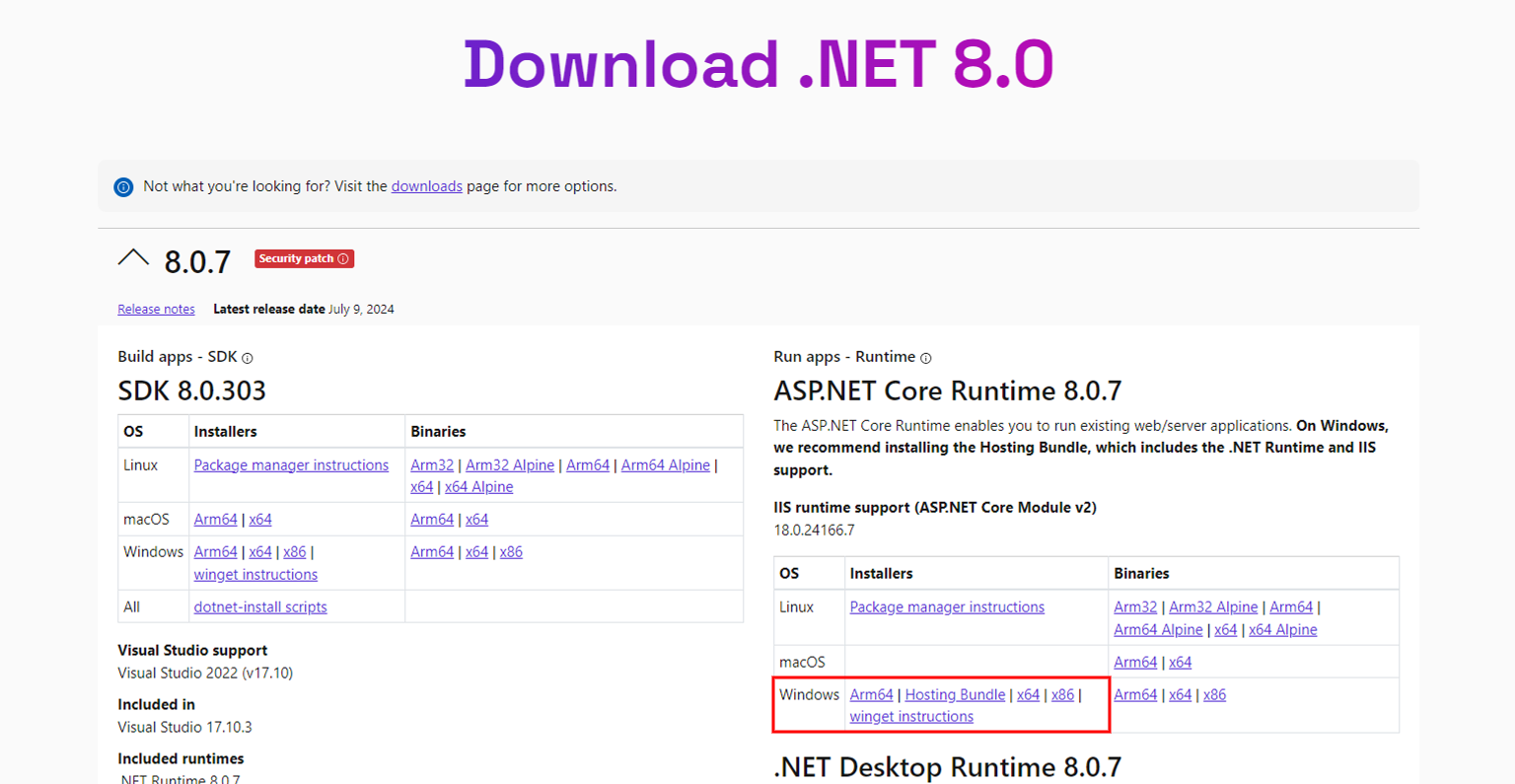
Task: Click the Security patch badge
Action: click(x=304, y=258)
